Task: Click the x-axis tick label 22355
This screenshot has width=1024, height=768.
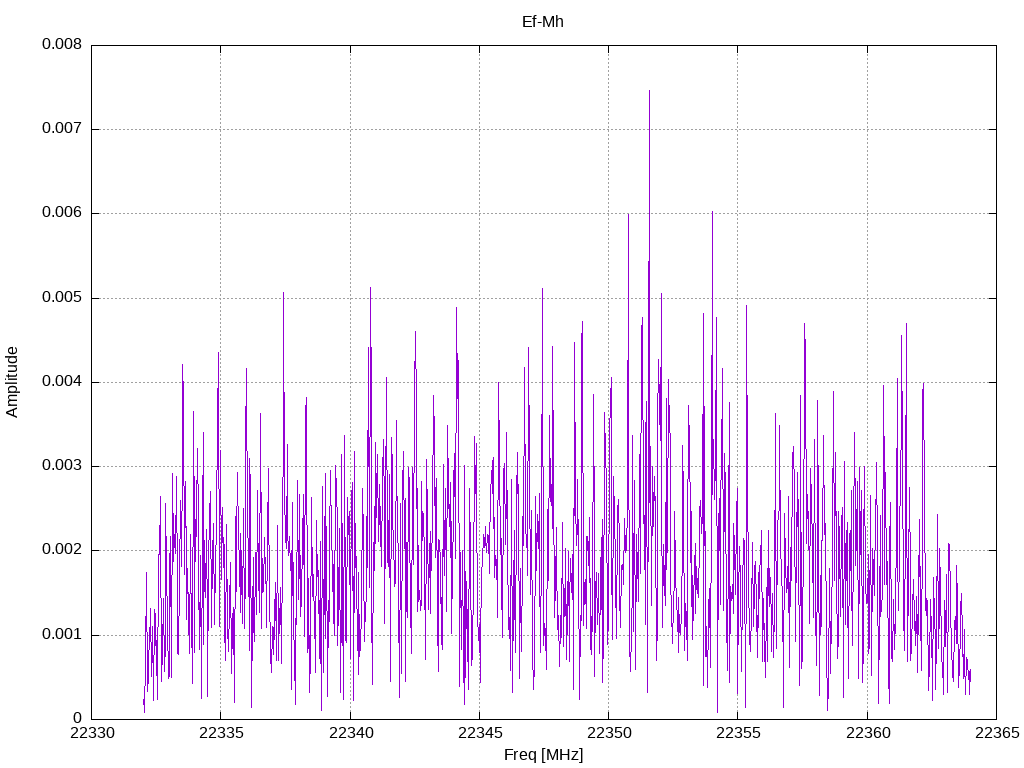Action: pyautogui.click(x=739, y=733)
